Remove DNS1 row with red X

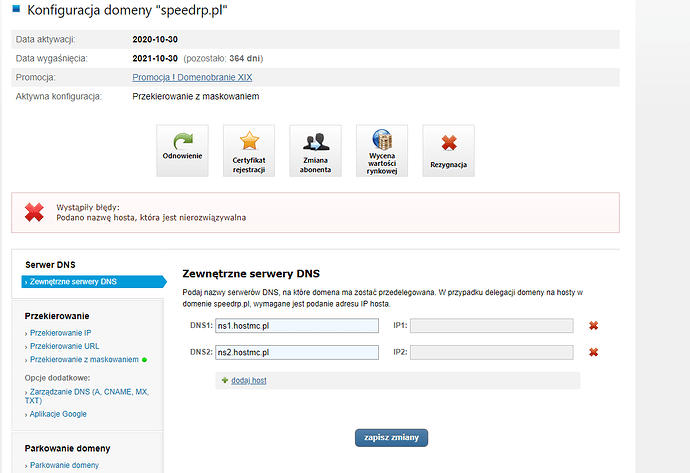point(593,325)
